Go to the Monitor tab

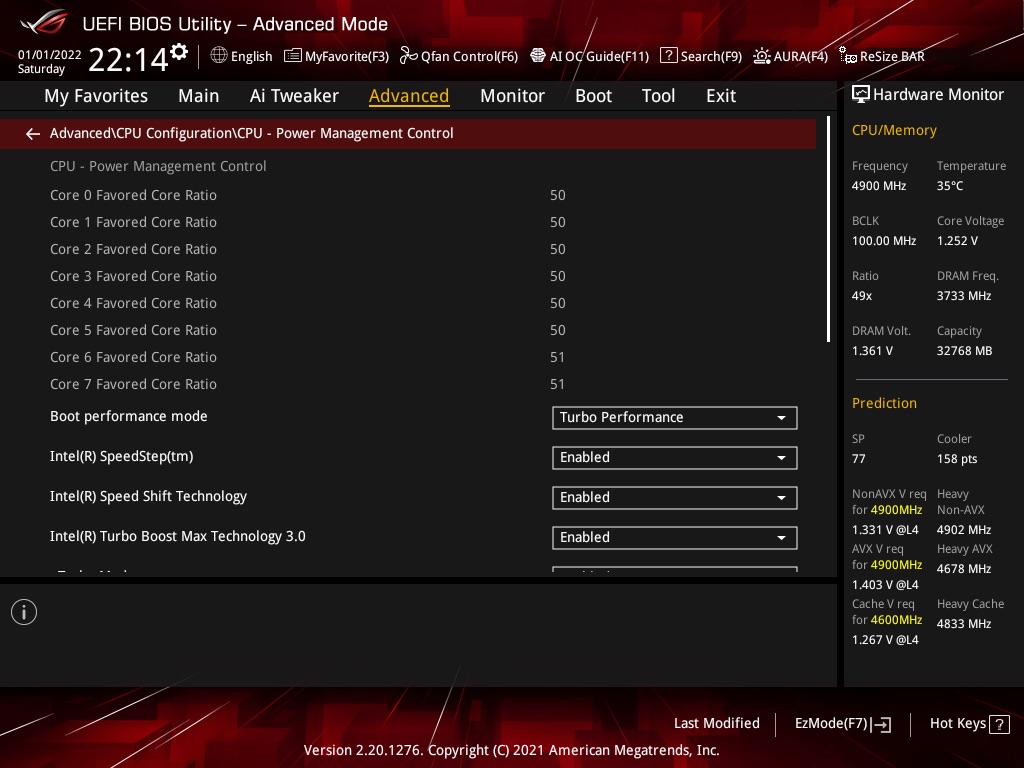(x=512, y=96)
